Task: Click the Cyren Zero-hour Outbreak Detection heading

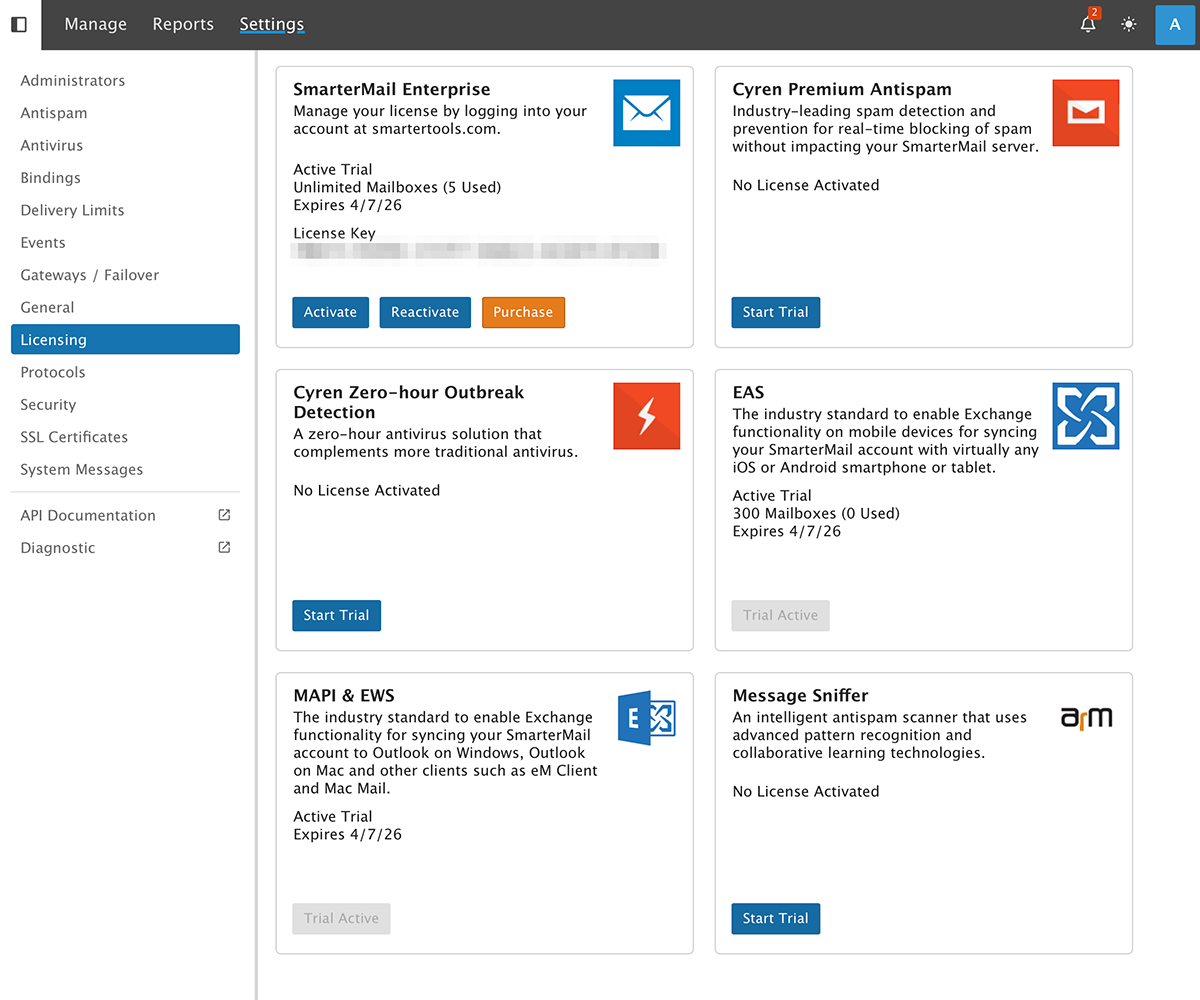Action: (x=409, y=402)
